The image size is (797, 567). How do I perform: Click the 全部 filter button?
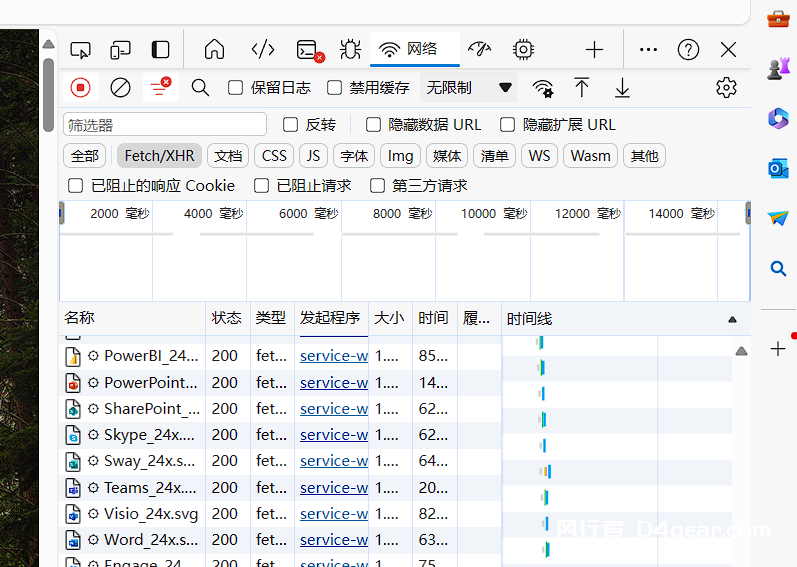tap(85, 156)
